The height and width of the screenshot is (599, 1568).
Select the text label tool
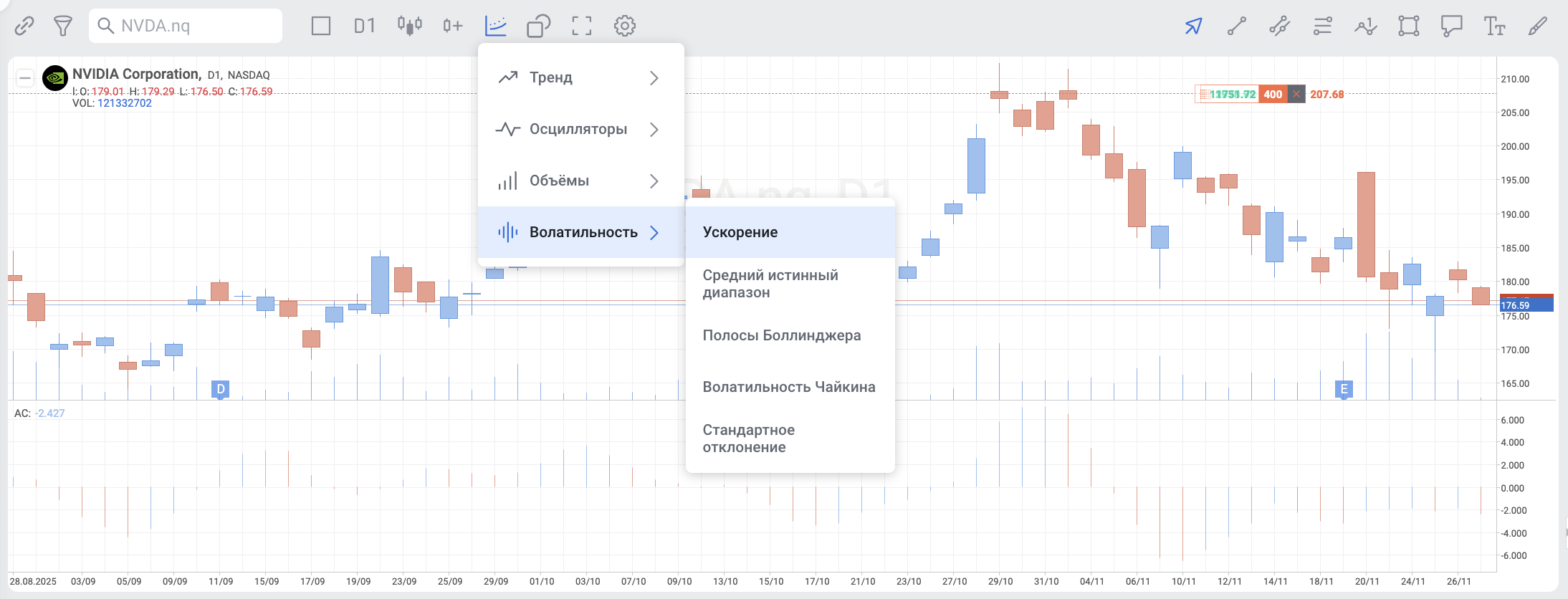pos(1495,27)
